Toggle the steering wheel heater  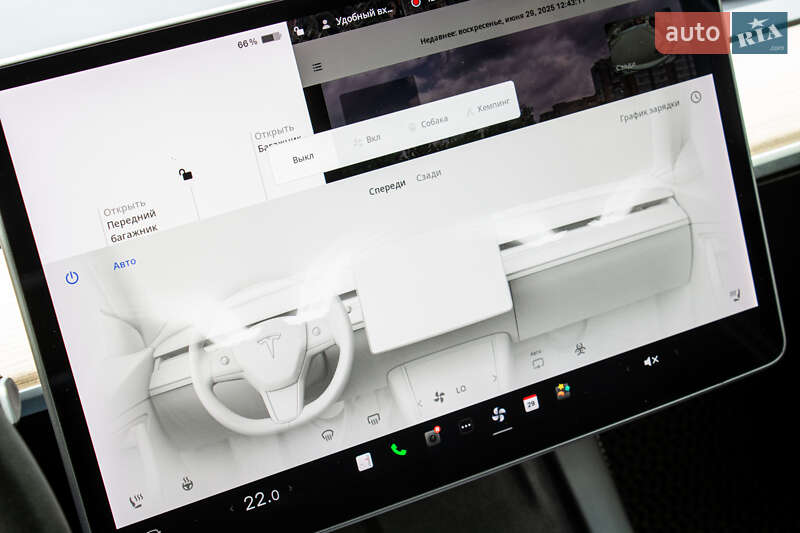pyautogui.click(x=186, y=483)
